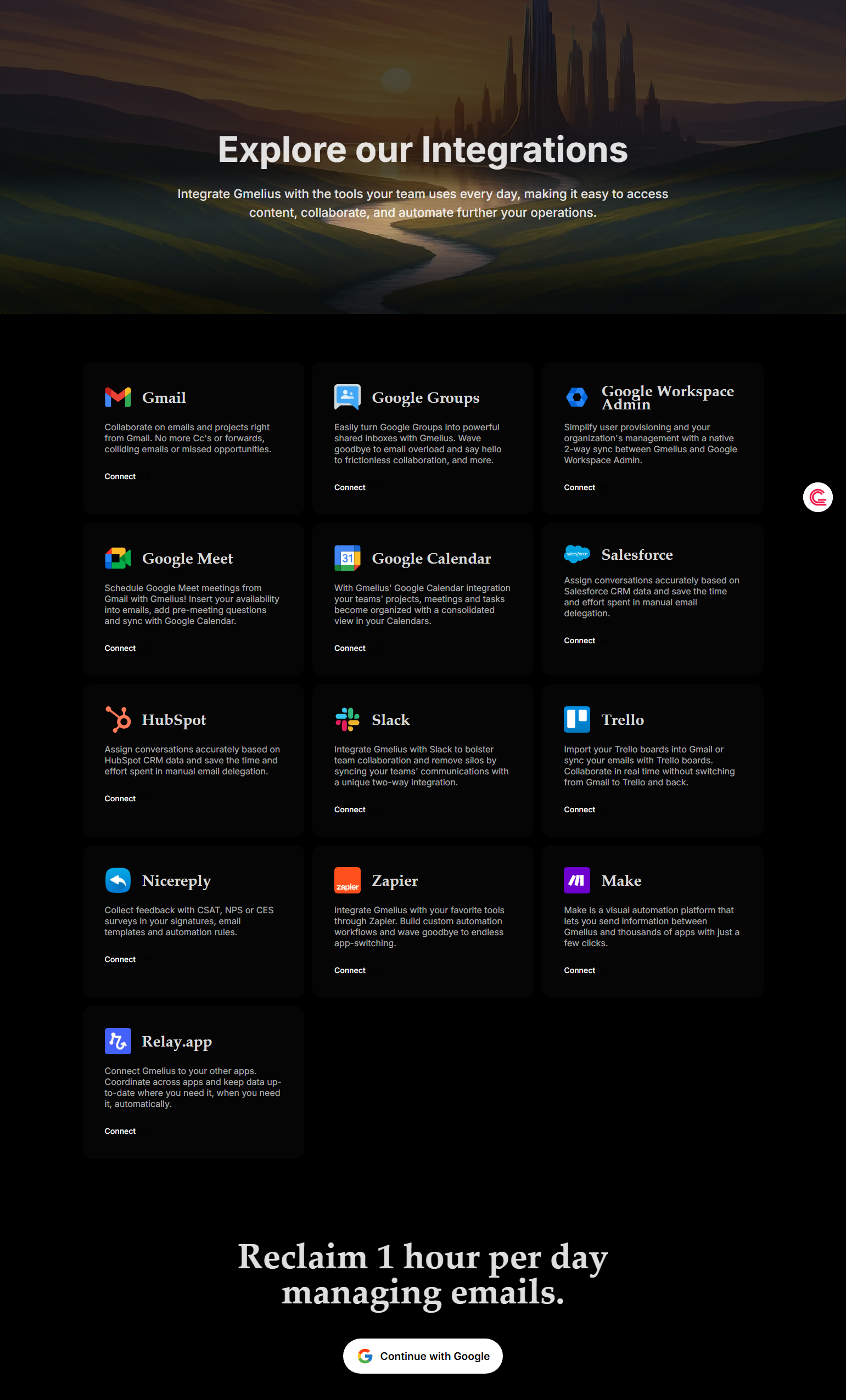Connect the Relay.app integration
The height and width of the screenshot is (1400, 846).
tap(120, 1131)
